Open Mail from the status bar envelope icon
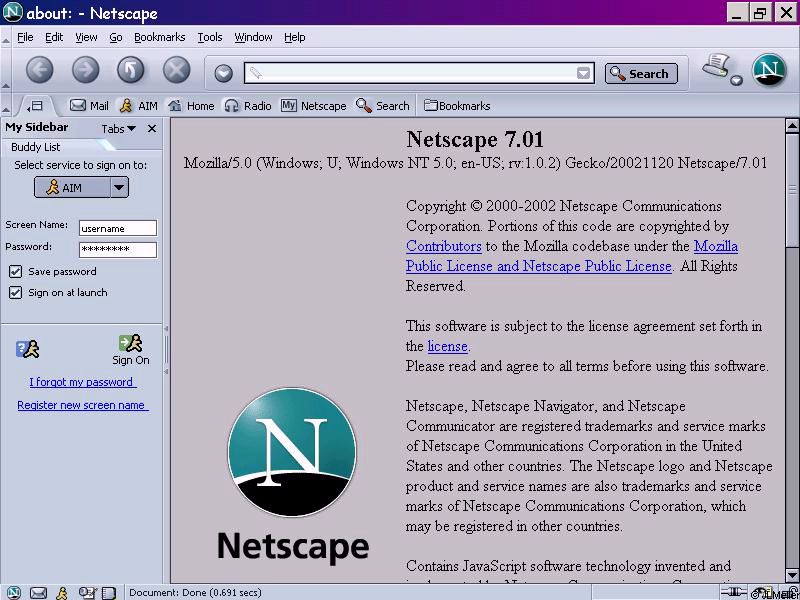This screenshot has height=600, width=800. pyautogui.click(x=38, y=593)
